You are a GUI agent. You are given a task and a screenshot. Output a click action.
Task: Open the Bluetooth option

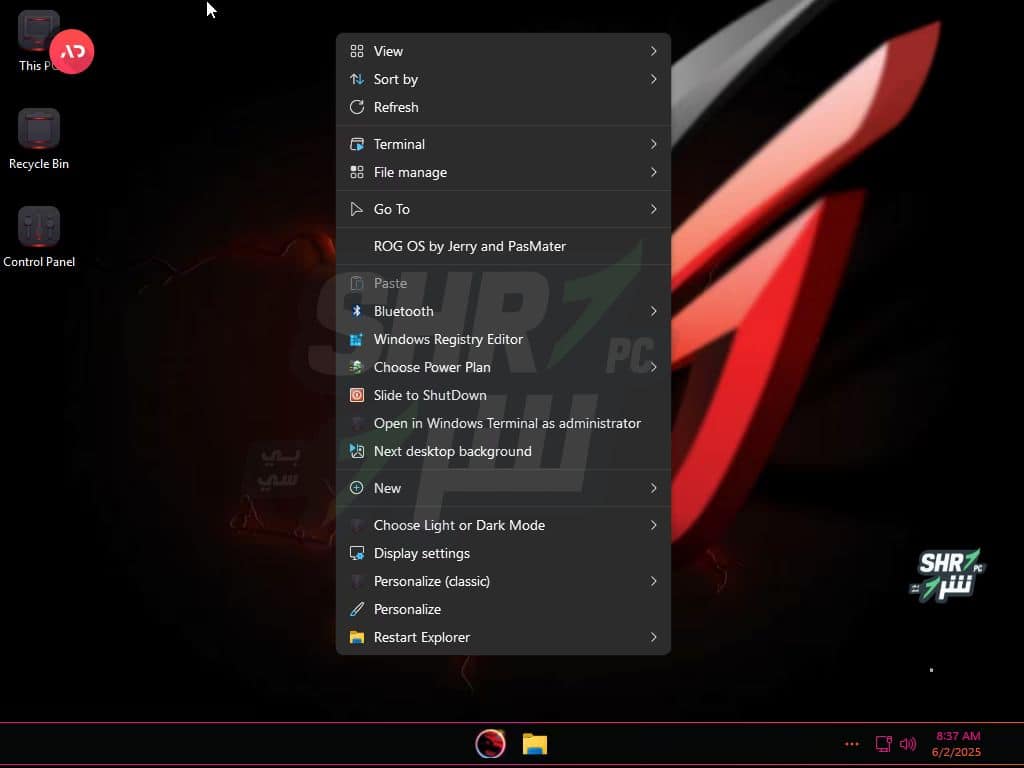pyautogui.click(x=402, y=311)
